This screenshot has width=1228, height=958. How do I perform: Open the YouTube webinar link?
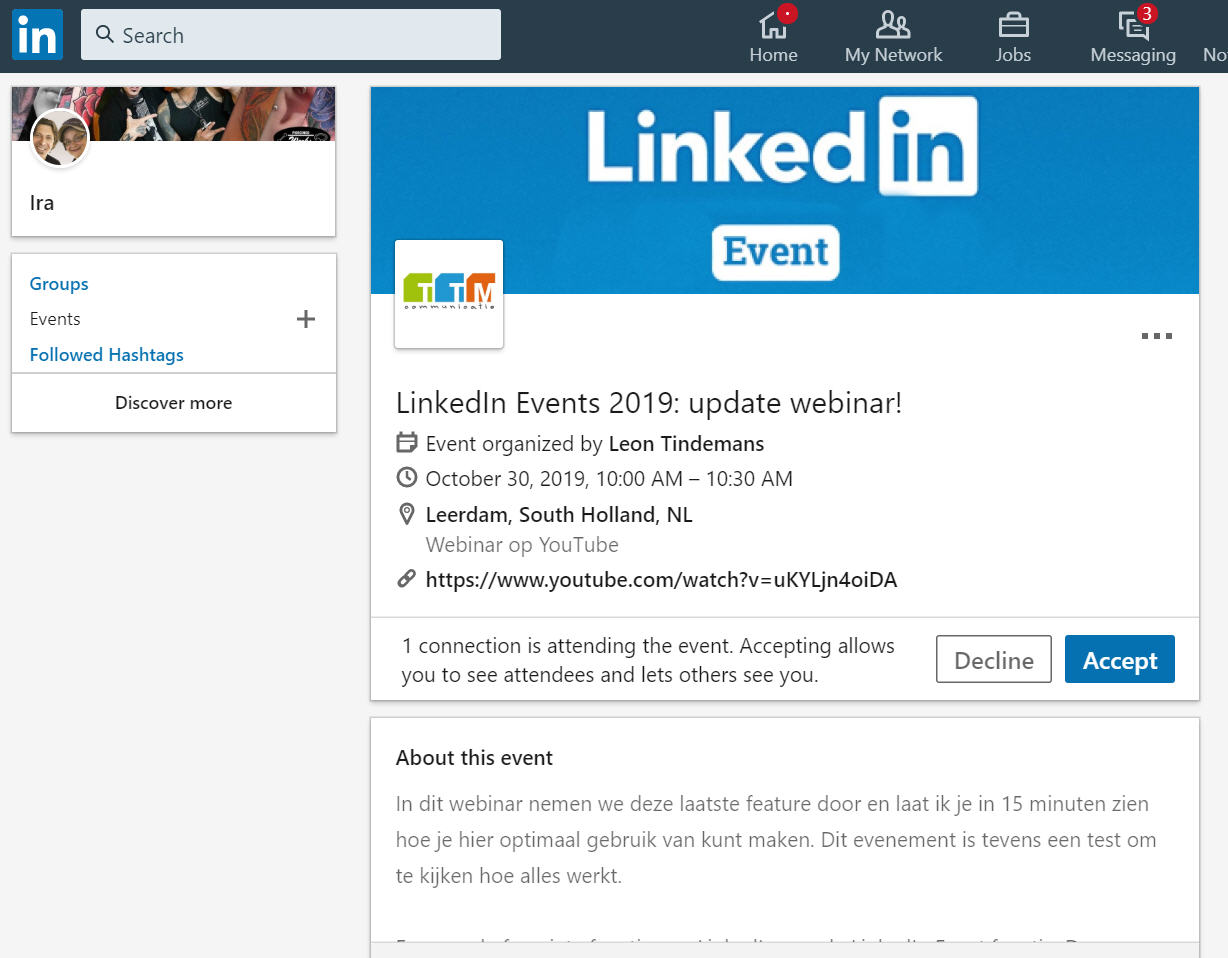(661, 579)
